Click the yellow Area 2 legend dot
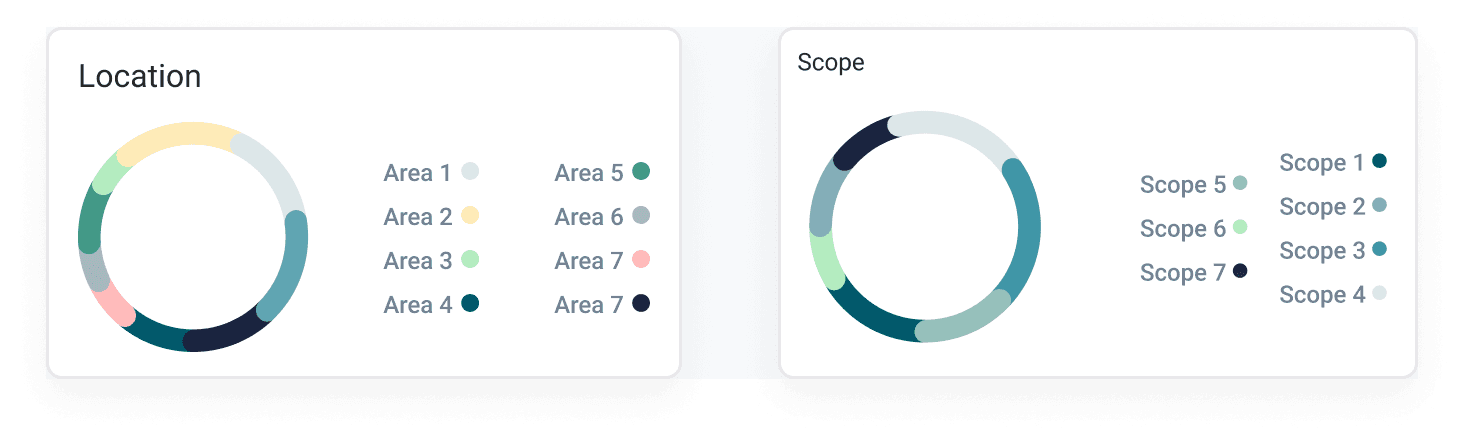The height and width of the screenshot is (442, 1462). [469, 216]
